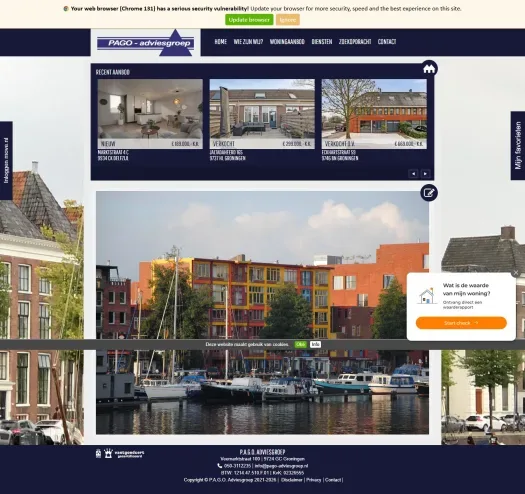Open the Contact footer link

coord(333,480)
